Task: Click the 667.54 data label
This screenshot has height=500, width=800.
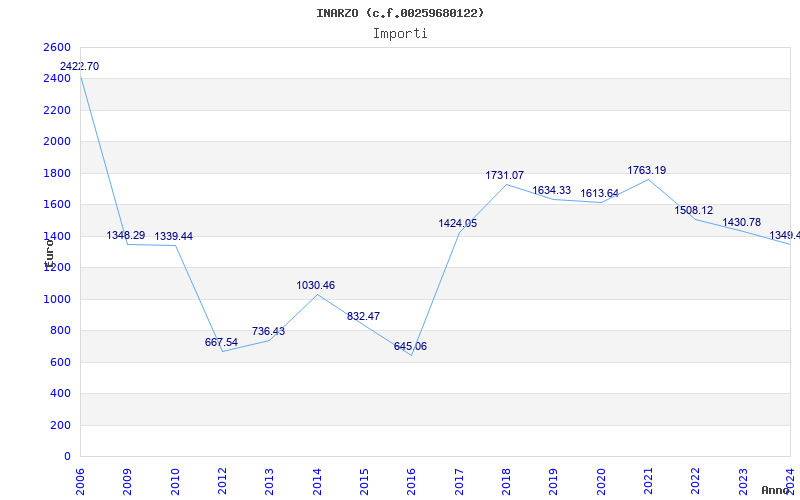Action: 221,342
